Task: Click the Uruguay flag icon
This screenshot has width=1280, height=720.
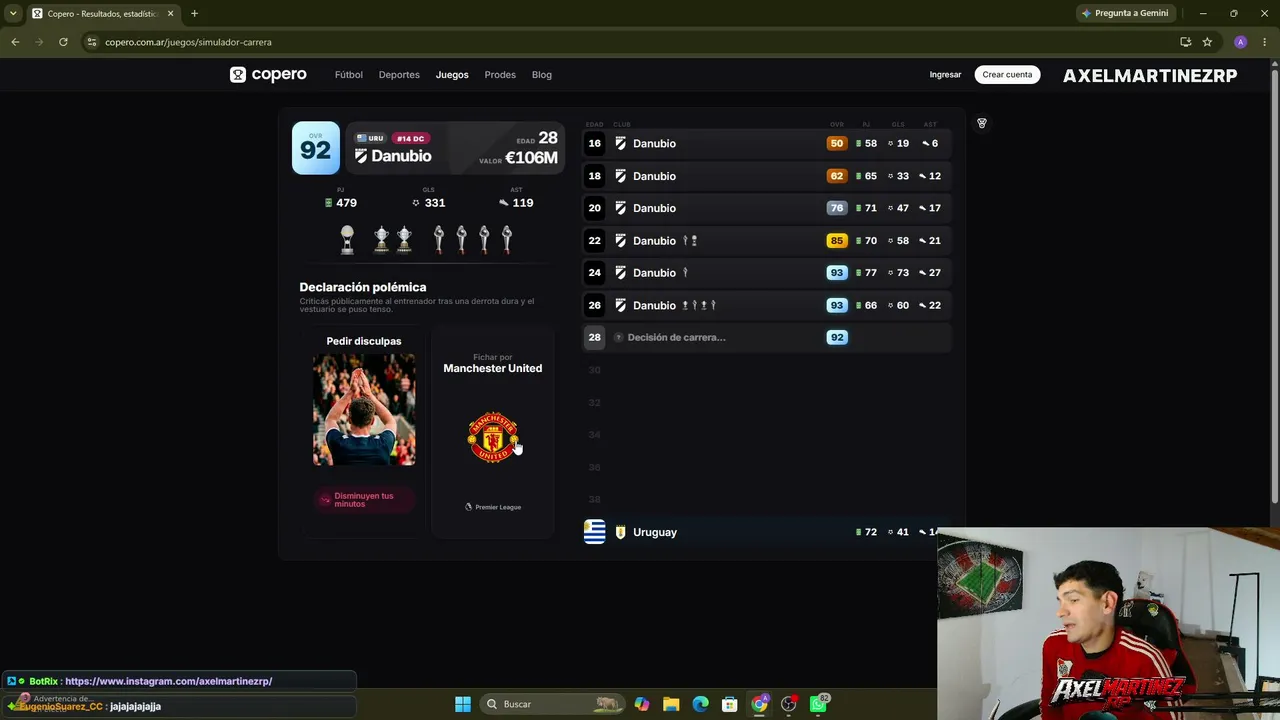Action: 595,532
